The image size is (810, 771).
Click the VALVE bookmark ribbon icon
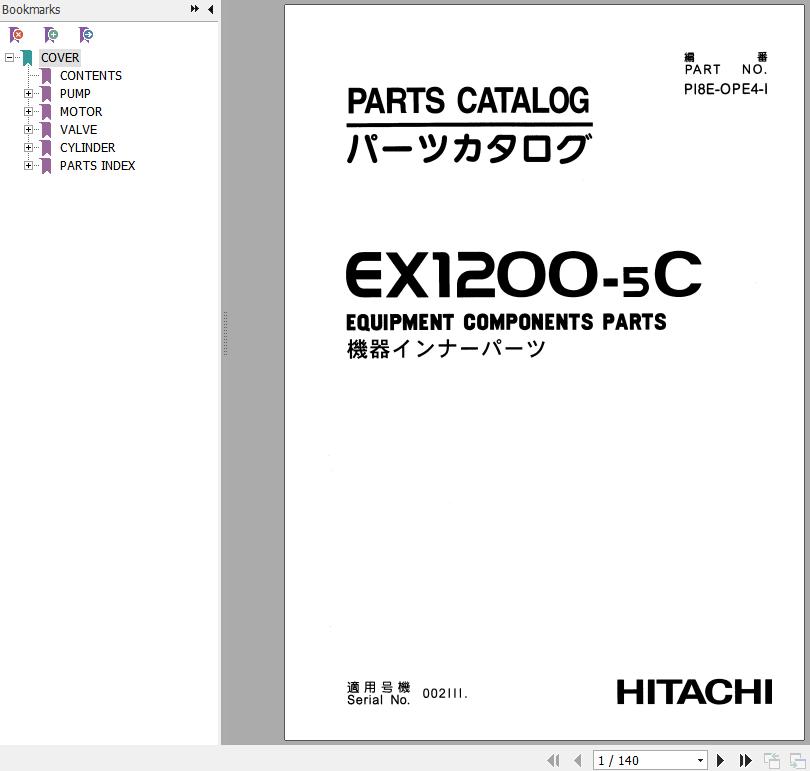point(46,130)
